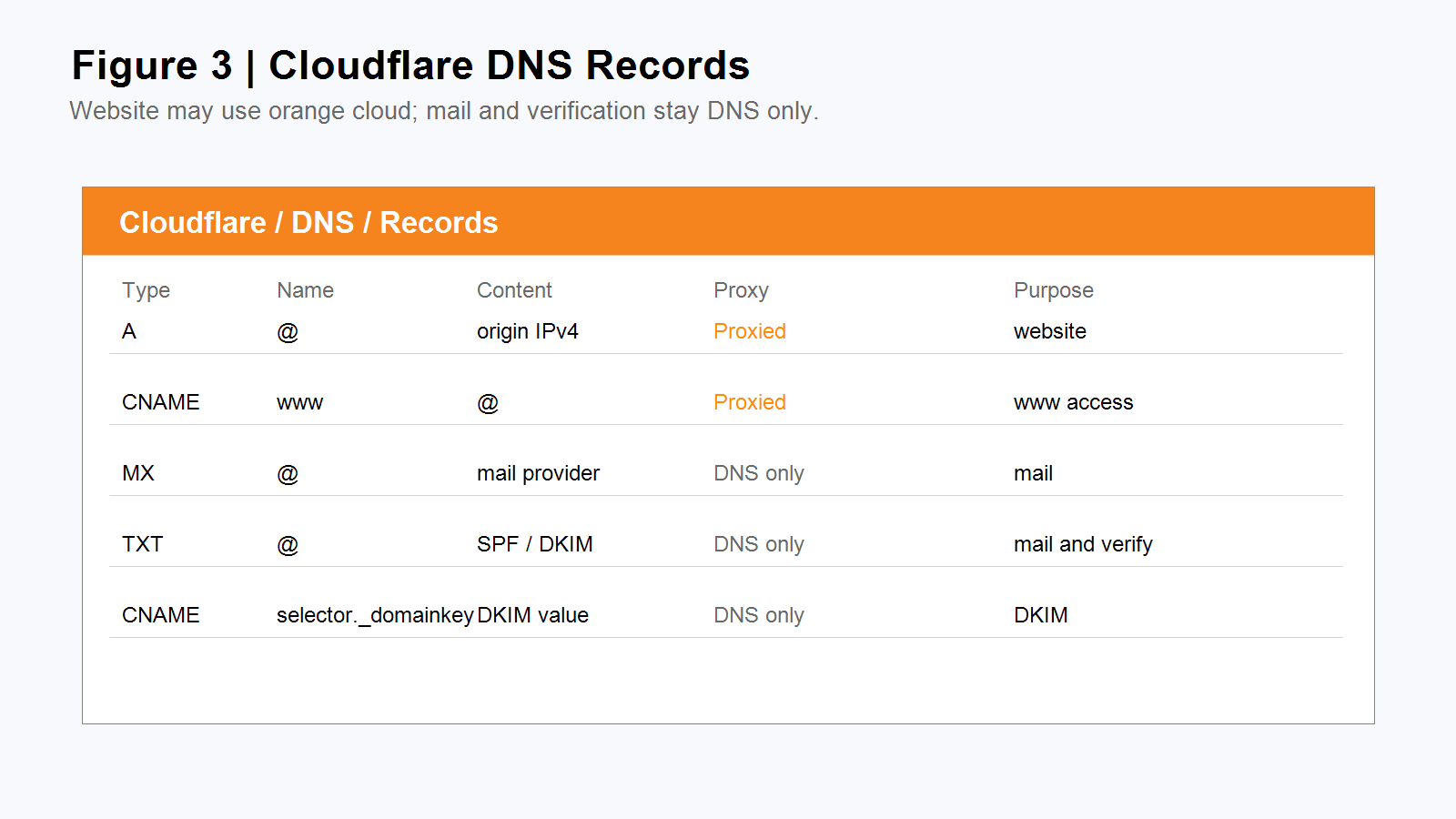
Task: Select the 'www' name cell
Action: point(300,403)
